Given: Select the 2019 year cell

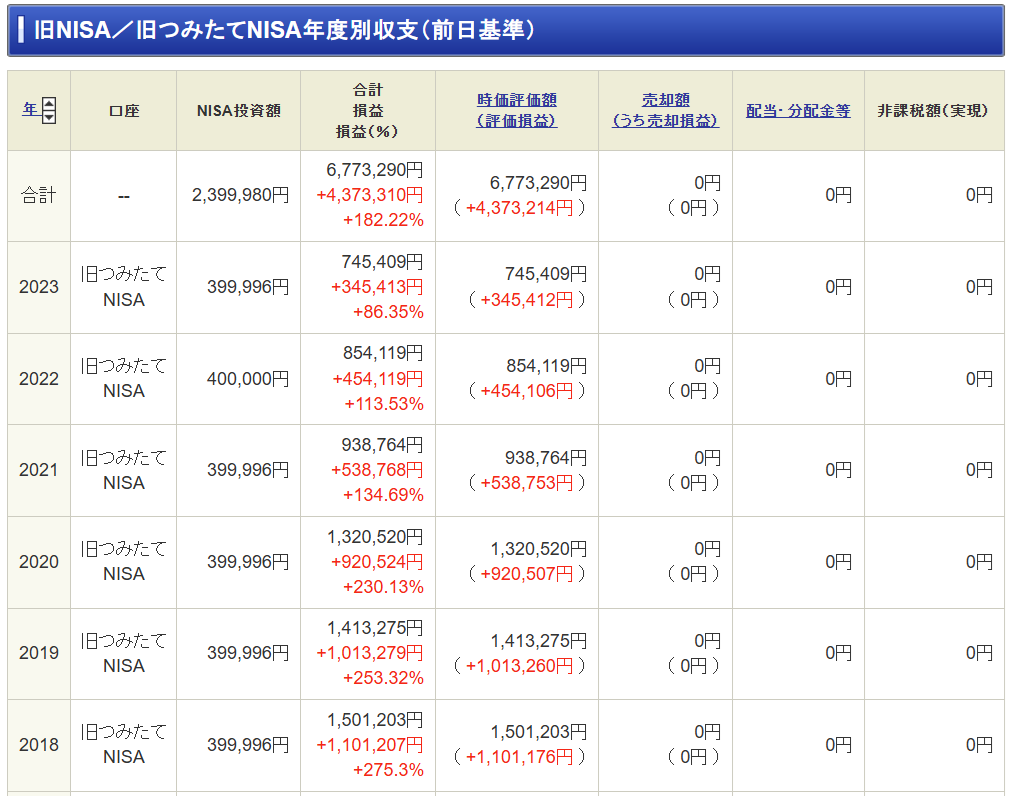Looking at the screenshot, I should 39,653.
